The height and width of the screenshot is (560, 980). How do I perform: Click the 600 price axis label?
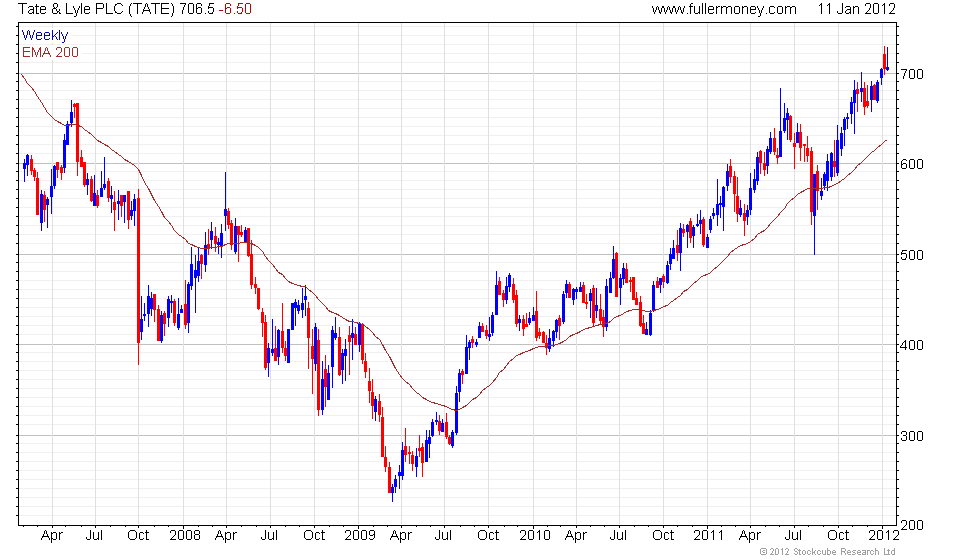(911, 164)
